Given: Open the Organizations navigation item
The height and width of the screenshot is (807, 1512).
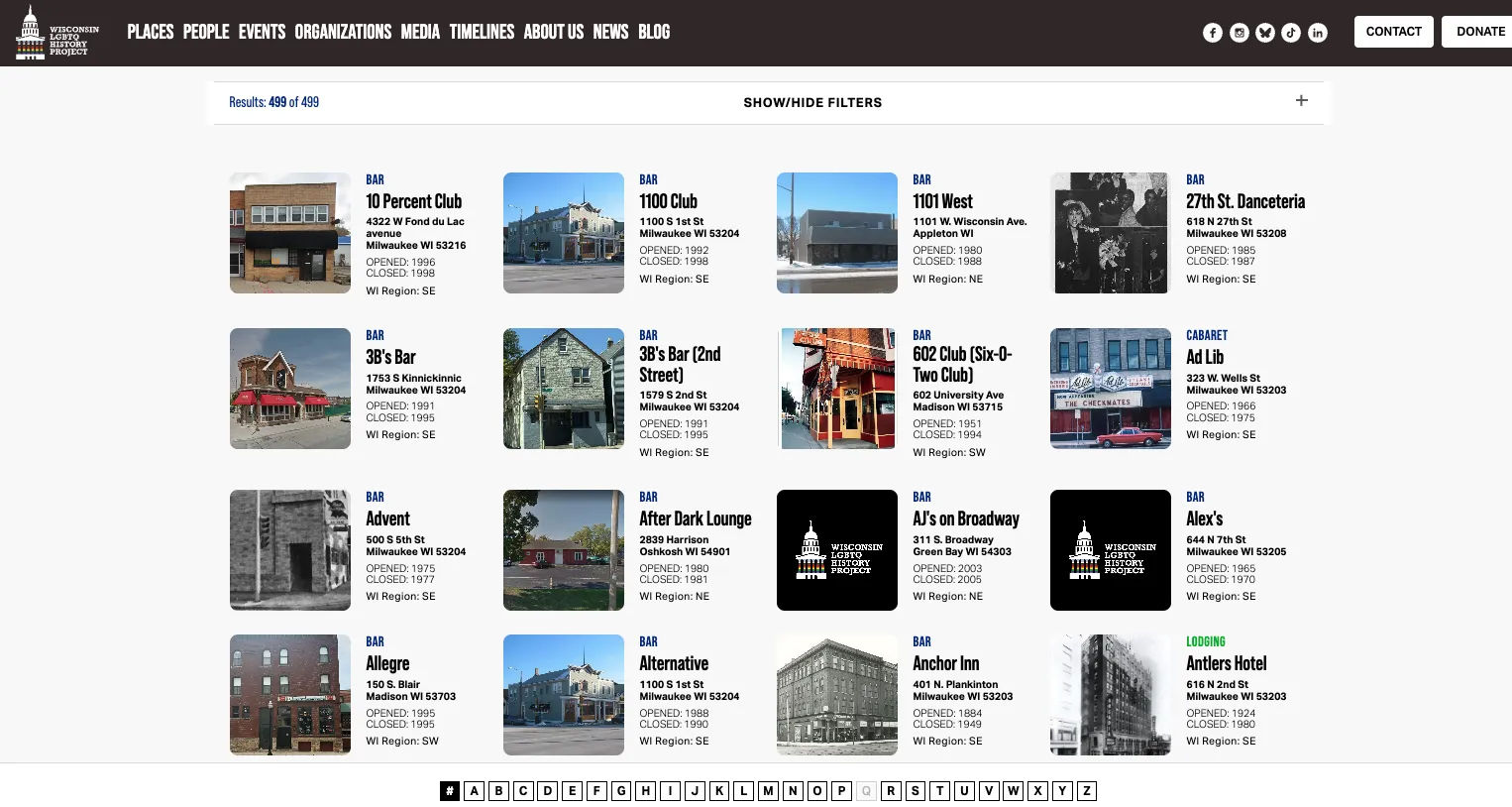Looking at the screenshot, I should click(343, 32).
